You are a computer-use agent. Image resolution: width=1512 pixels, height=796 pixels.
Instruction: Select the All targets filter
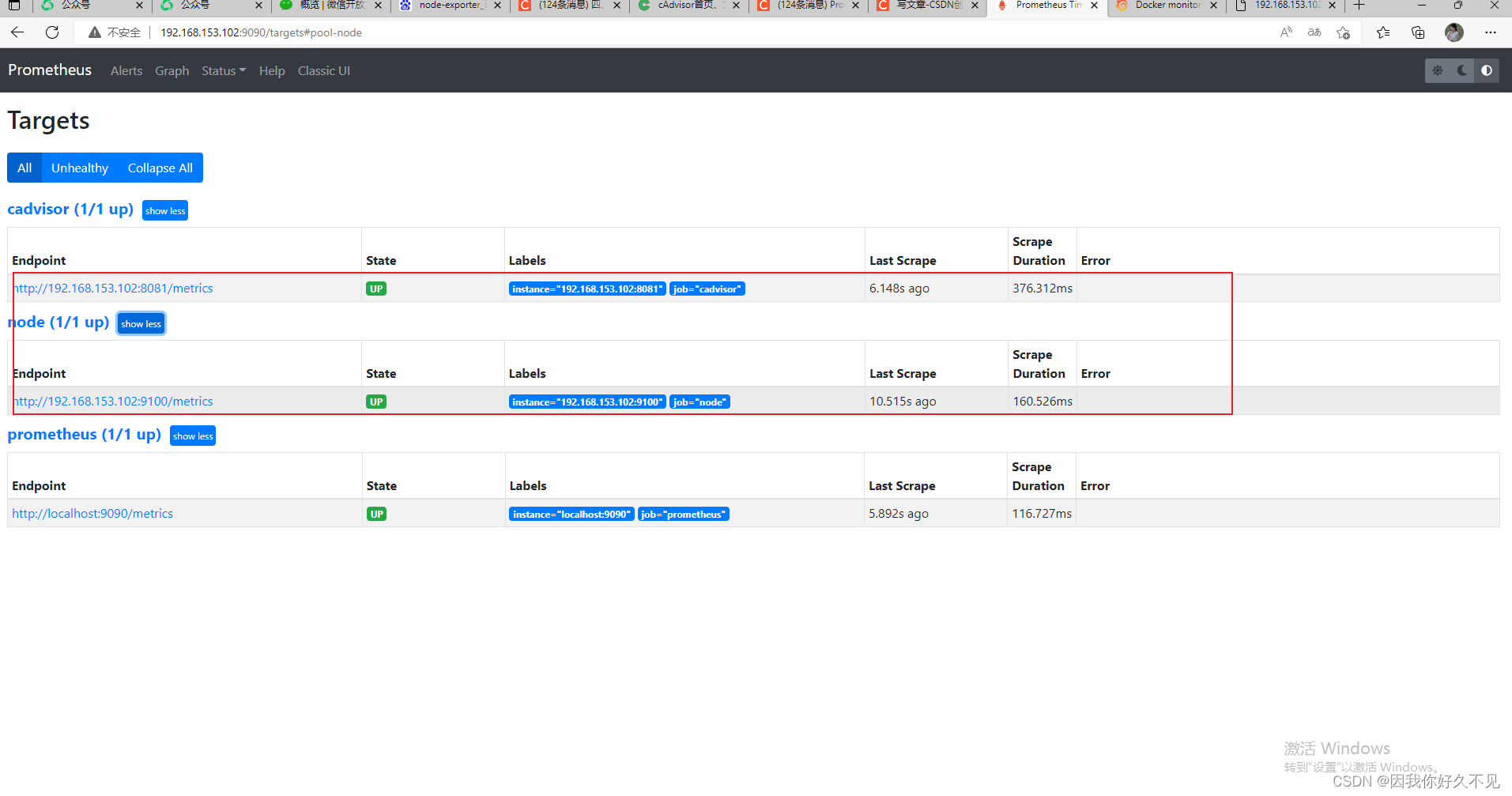coord(25,168)
